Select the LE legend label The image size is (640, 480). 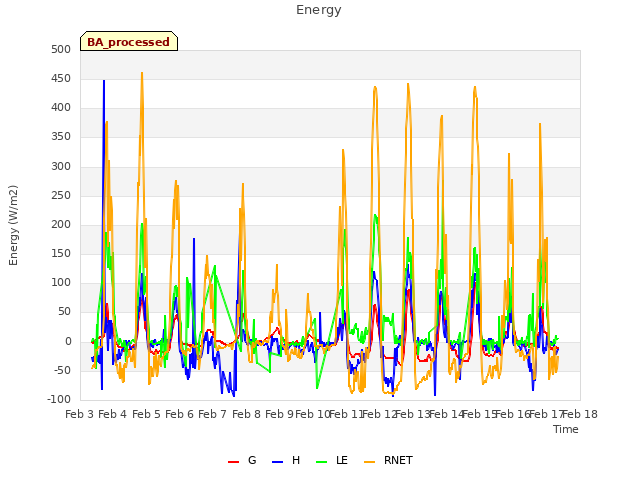pyautogui.click(x=342, y=460)
